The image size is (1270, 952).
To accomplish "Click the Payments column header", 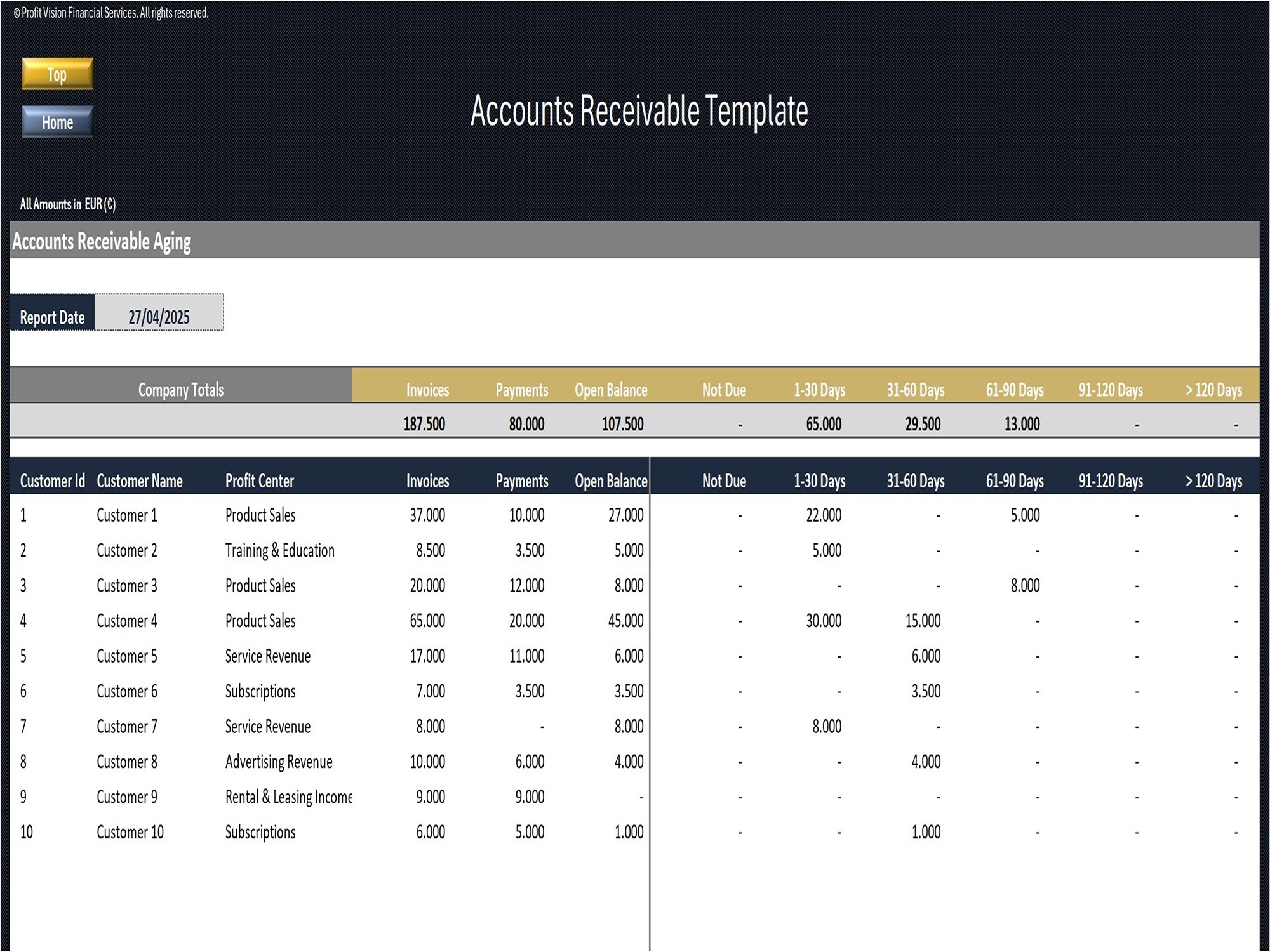I will [521, 390].
